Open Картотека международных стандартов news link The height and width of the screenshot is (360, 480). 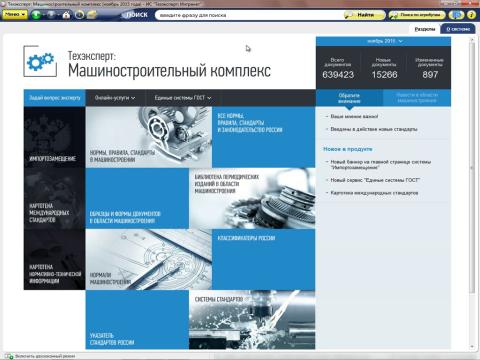point(374,193)
